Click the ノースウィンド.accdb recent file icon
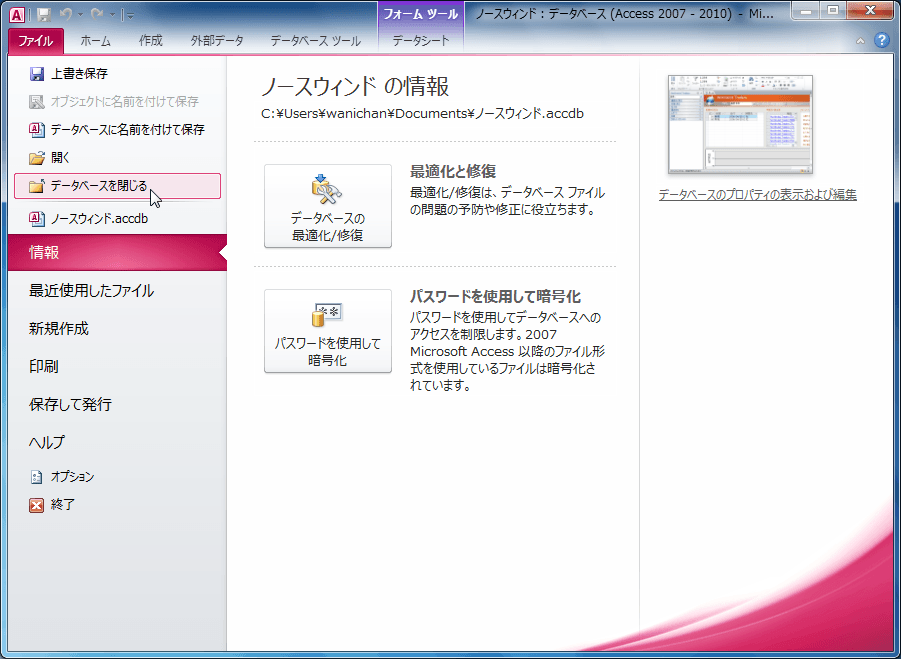 coord(37,219)
